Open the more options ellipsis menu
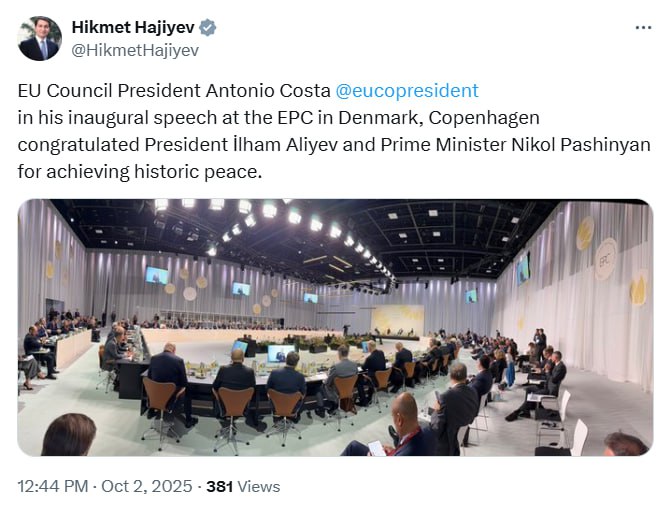The height and width of the screenshot is (508, 669). [643, 28]
